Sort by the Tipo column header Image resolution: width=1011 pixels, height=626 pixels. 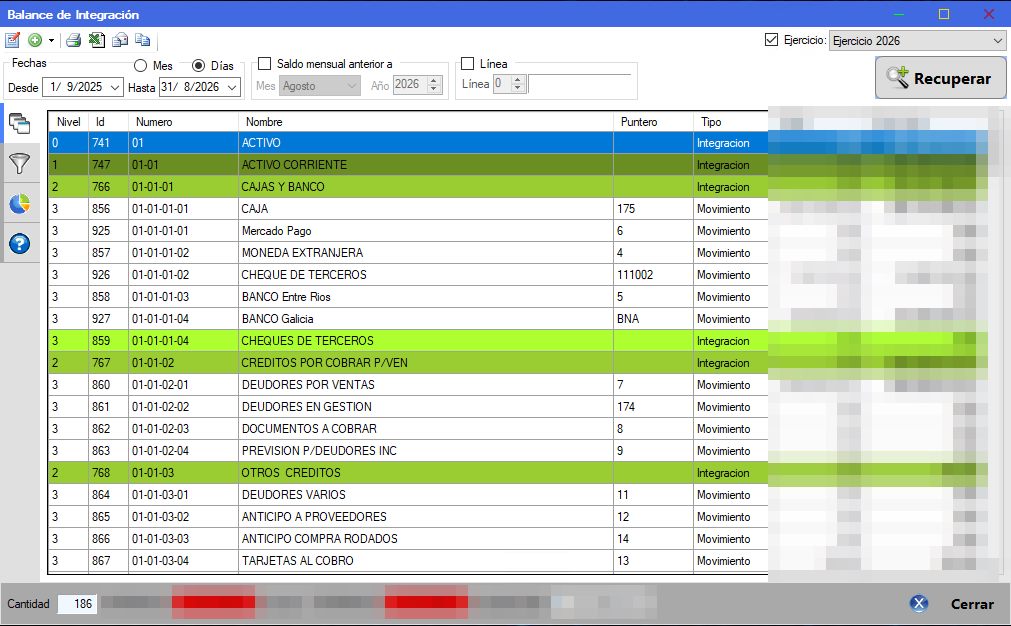(x=731, y=122)
